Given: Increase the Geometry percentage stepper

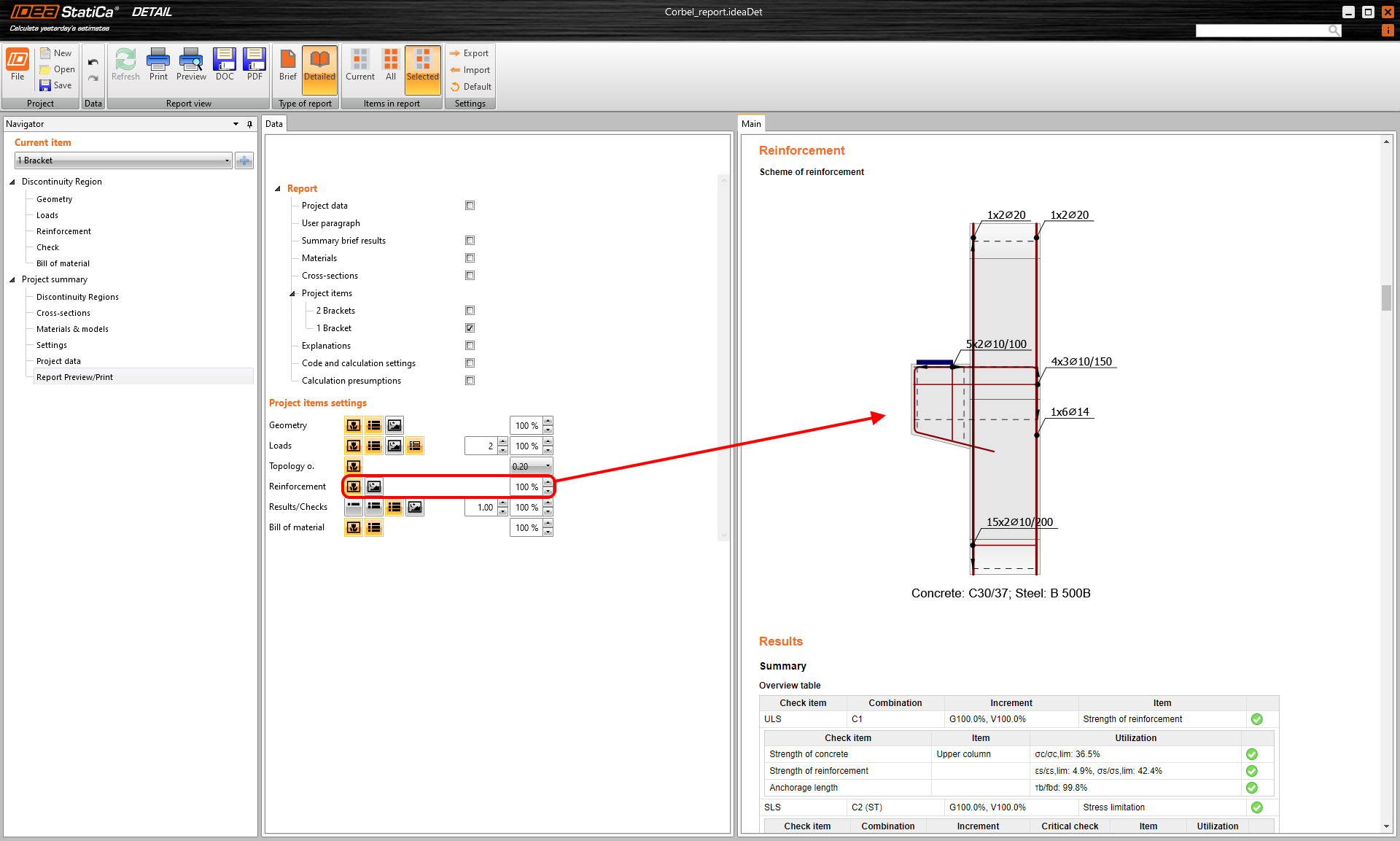Looking at the screenshot, I should [x=548, y=422].
